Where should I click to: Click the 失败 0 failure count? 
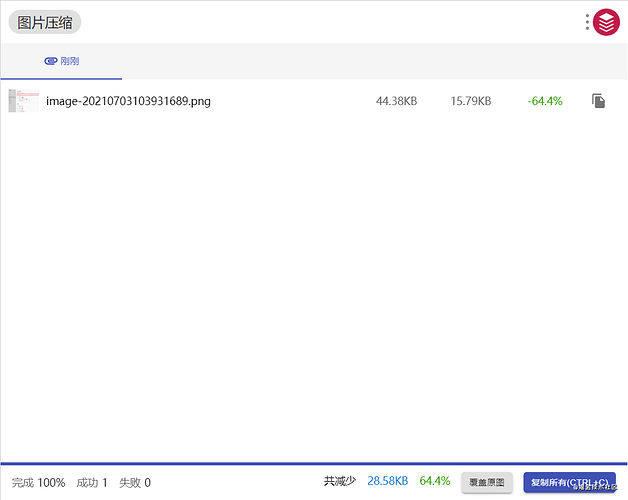(x=135, y=483)
